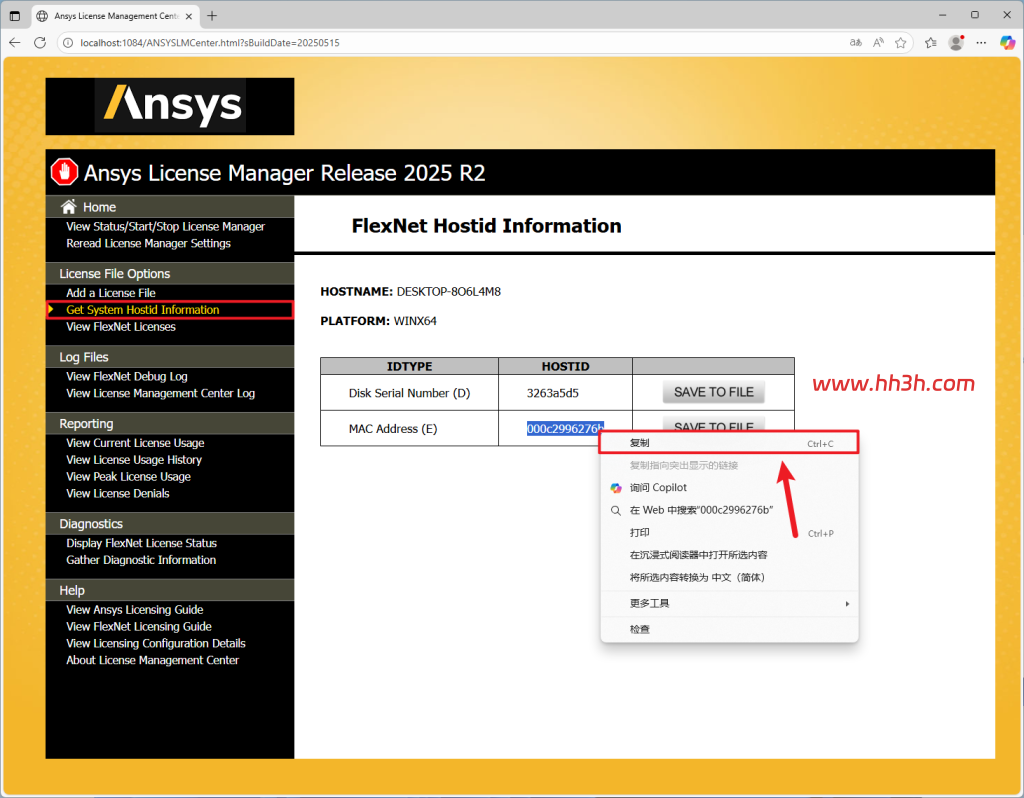
Task: Click the Copilot icon in context menu
Action: pyautogui.click(x=616, y=488)
